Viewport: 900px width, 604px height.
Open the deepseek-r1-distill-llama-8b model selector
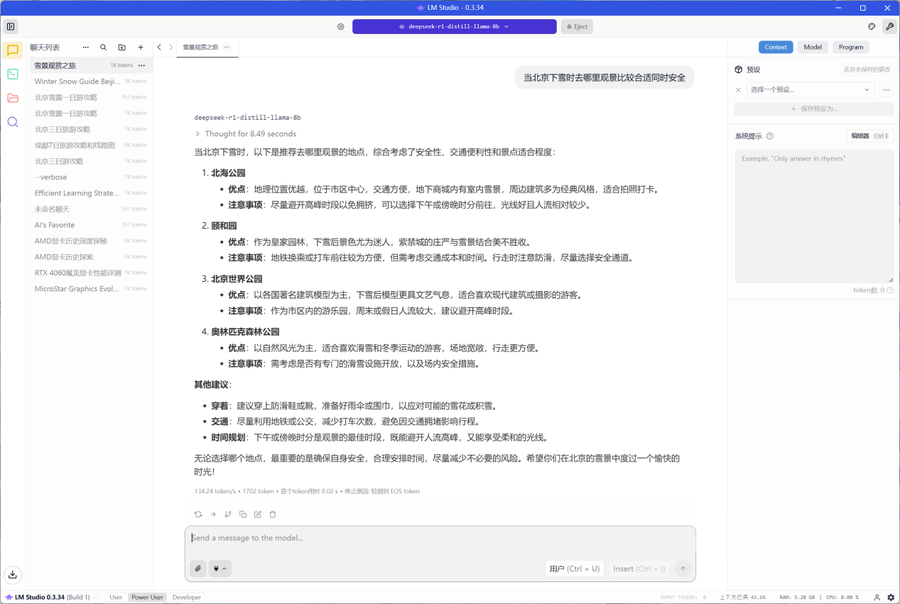454,27
